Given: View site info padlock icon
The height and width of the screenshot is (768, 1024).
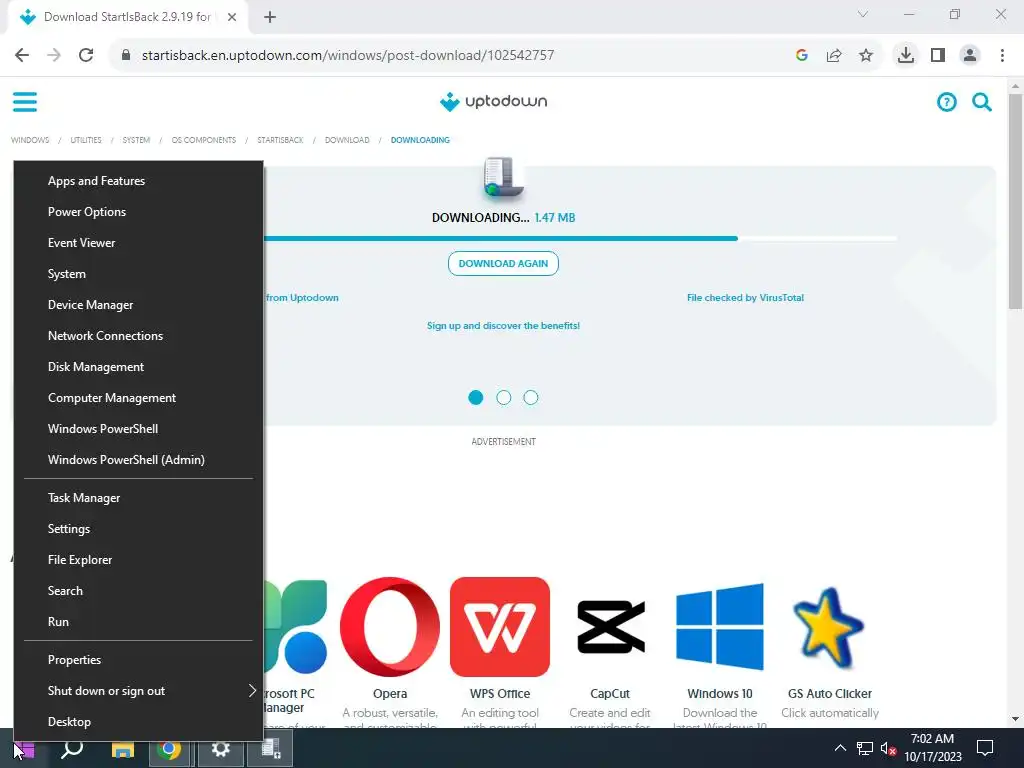Looking at the screenshot, I should point(126,55).
